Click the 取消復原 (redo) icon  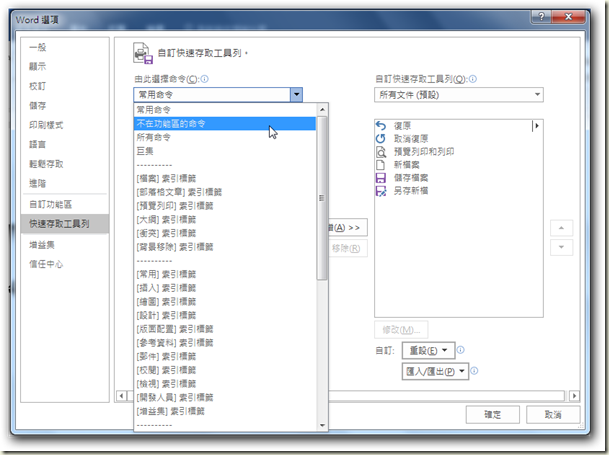point(381,139)
